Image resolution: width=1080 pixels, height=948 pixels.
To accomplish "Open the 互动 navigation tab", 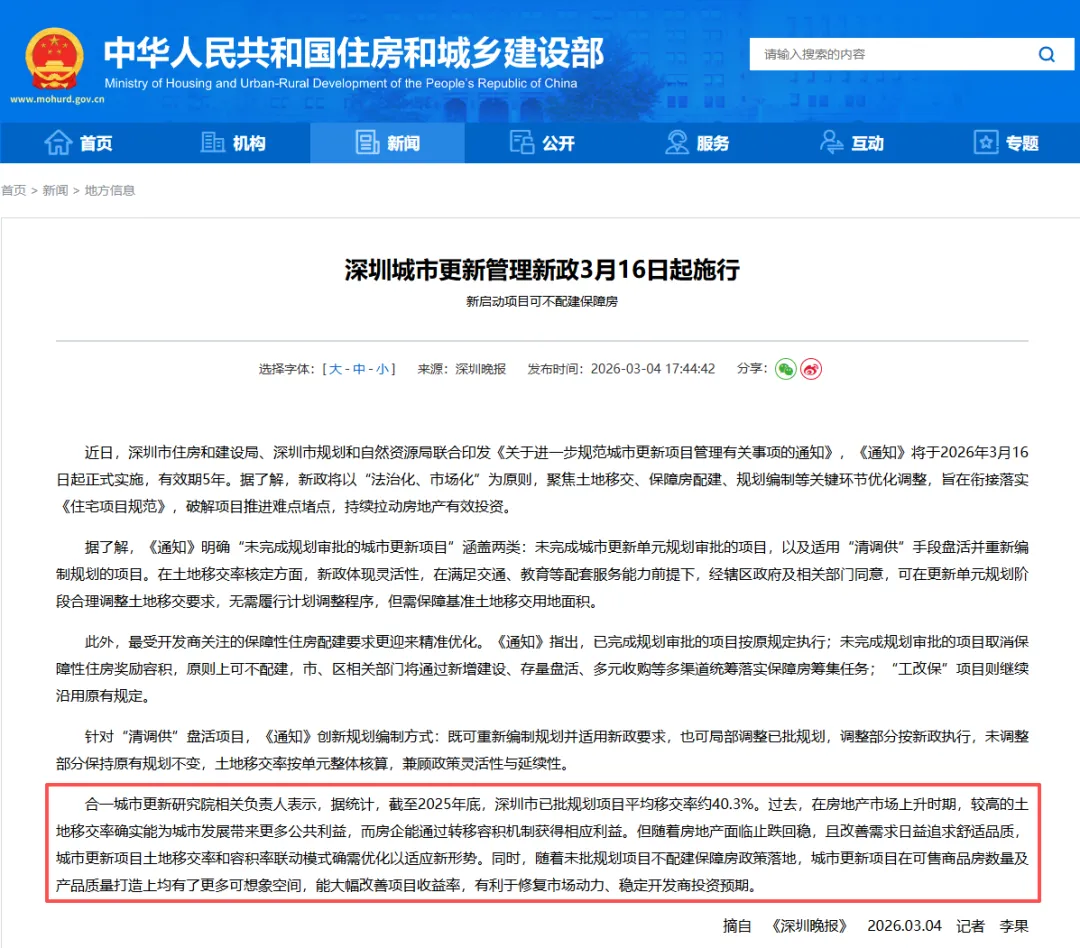I will (x=851, y=143).
